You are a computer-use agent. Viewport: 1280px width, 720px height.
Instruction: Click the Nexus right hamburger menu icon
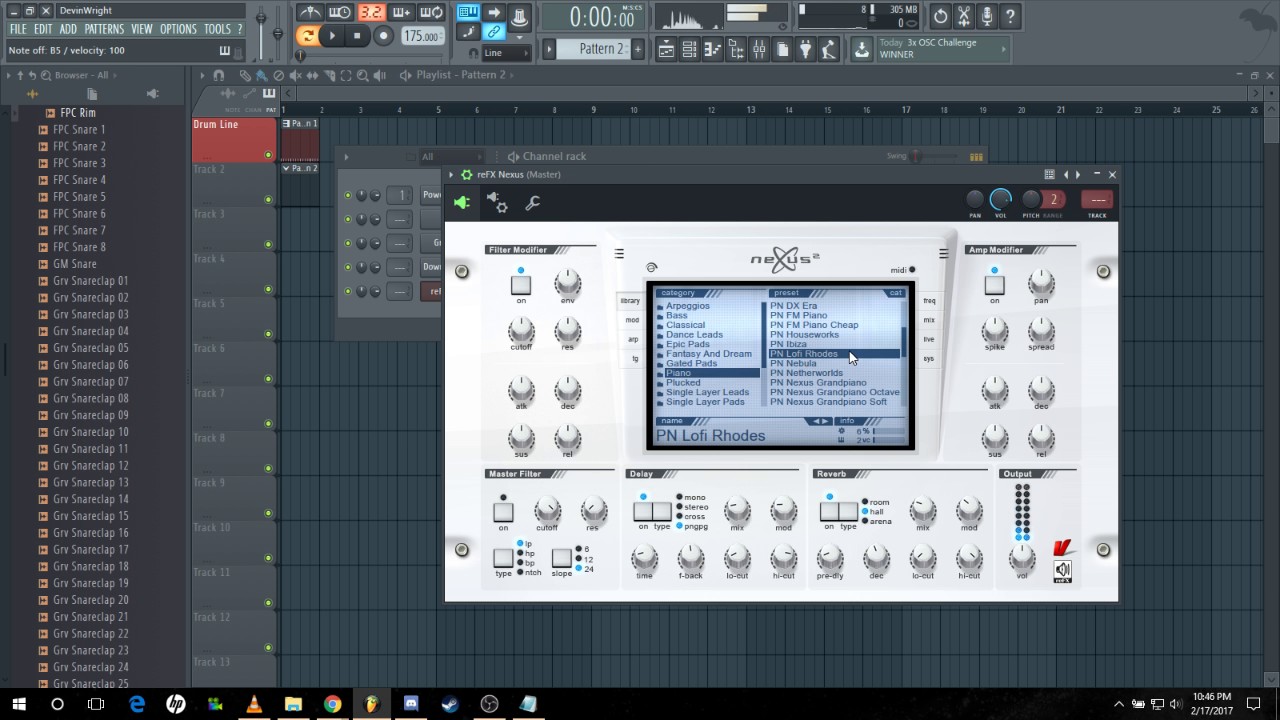pyautogui.click(x=943, y=254)
